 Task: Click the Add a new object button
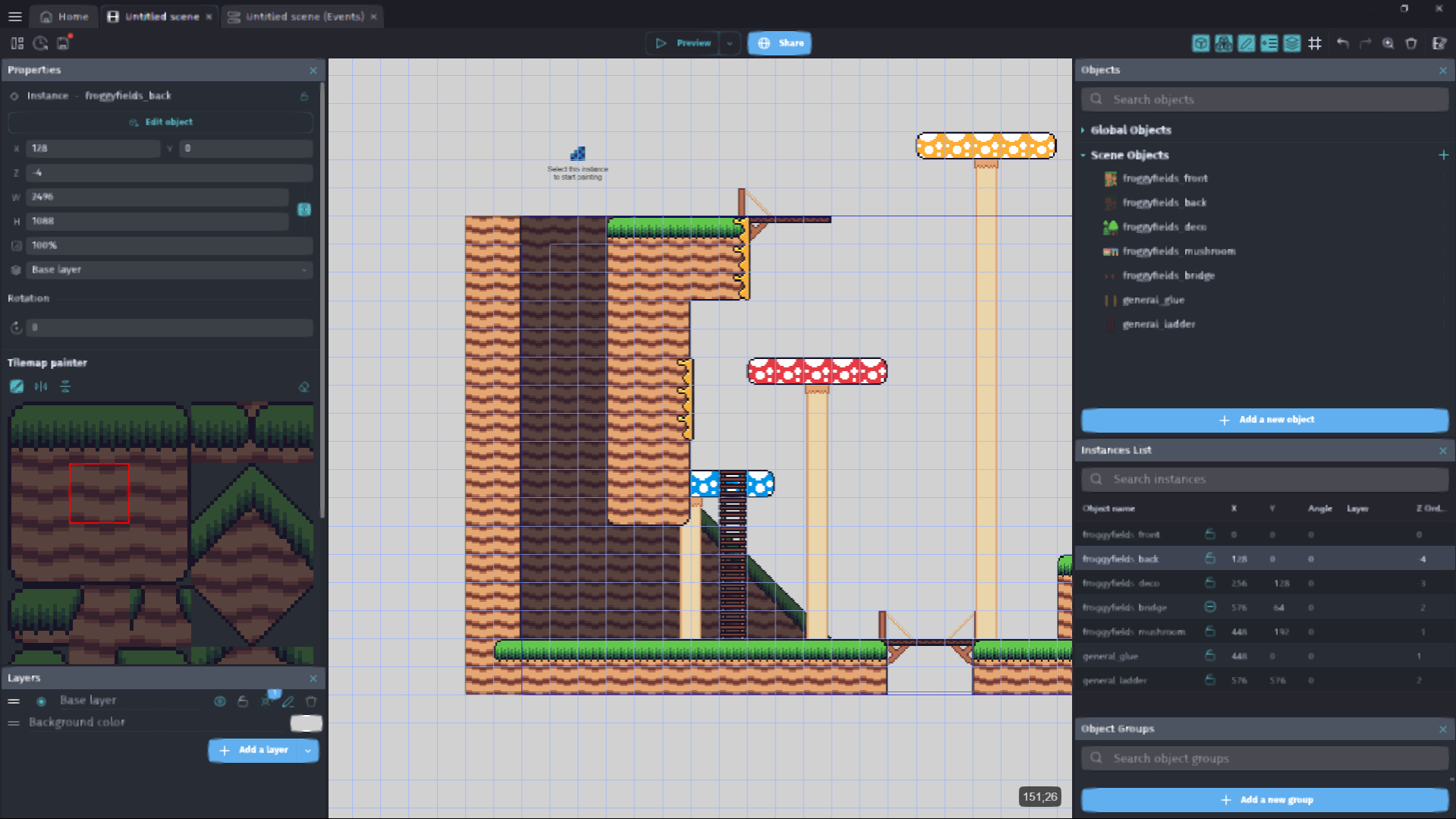click(1265, 420)
